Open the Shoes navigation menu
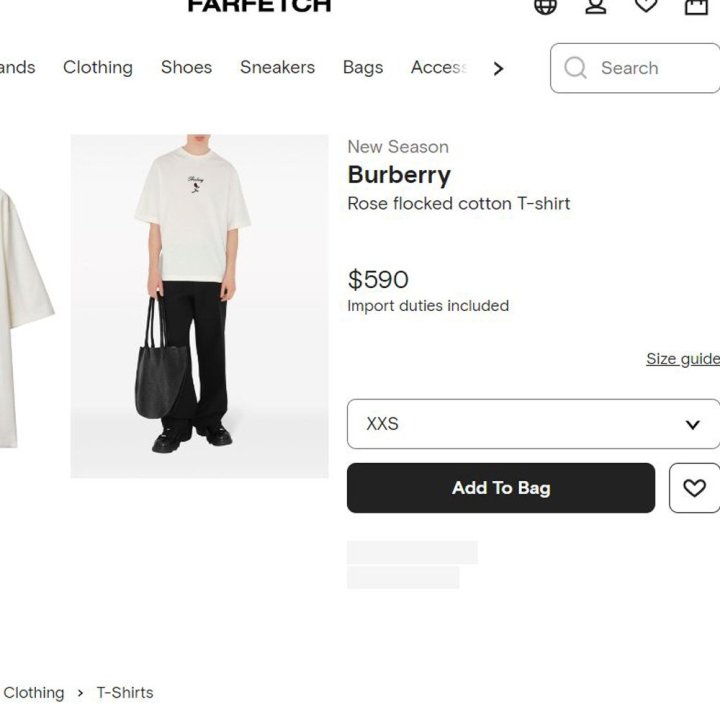 pyautogui.click(x=186, y=68)
